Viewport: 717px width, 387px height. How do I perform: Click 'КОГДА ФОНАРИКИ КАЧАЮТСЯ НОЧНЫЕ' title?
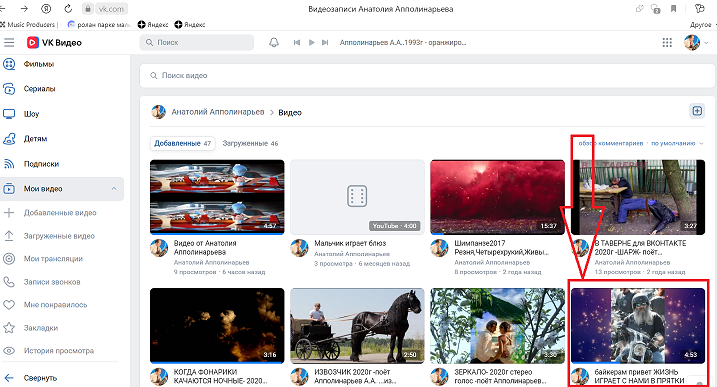pyautogui.click(x=220, y=376)
